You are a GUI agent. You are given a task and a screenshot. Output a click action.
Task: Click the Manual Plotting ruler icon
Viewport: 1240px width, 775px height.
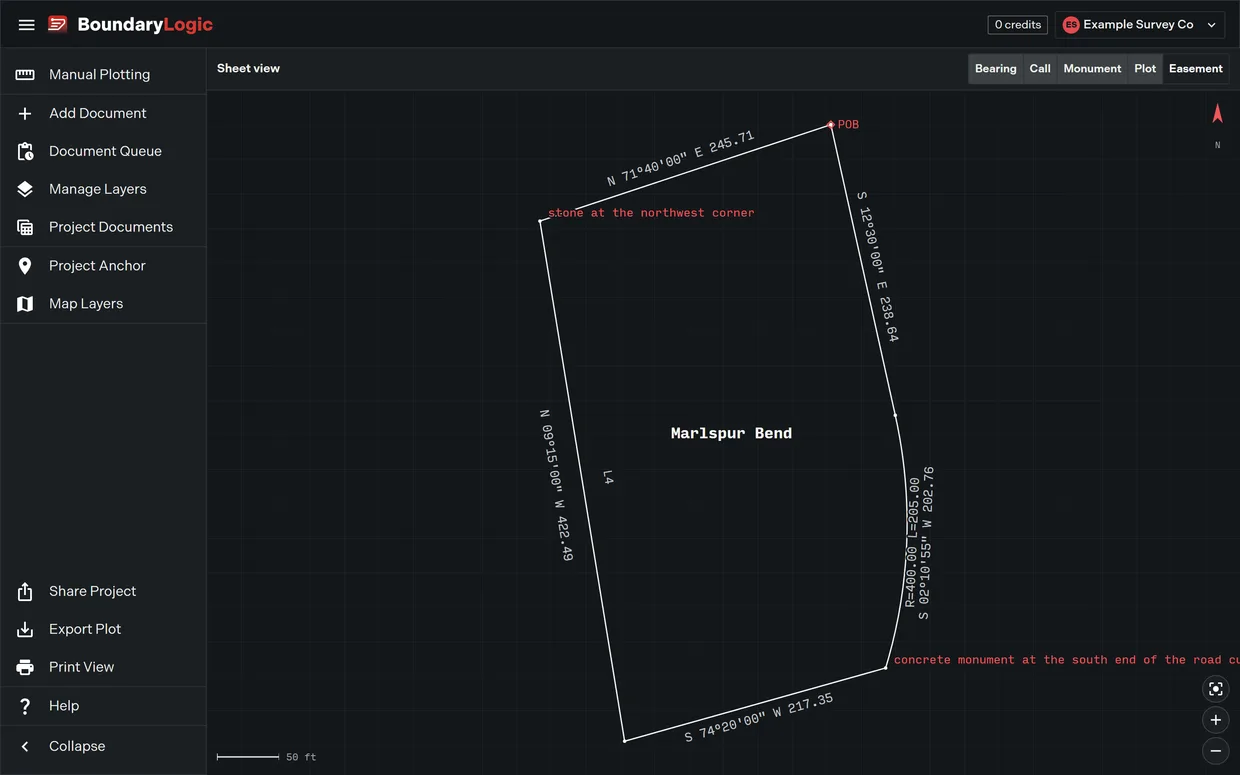(25, 75)
